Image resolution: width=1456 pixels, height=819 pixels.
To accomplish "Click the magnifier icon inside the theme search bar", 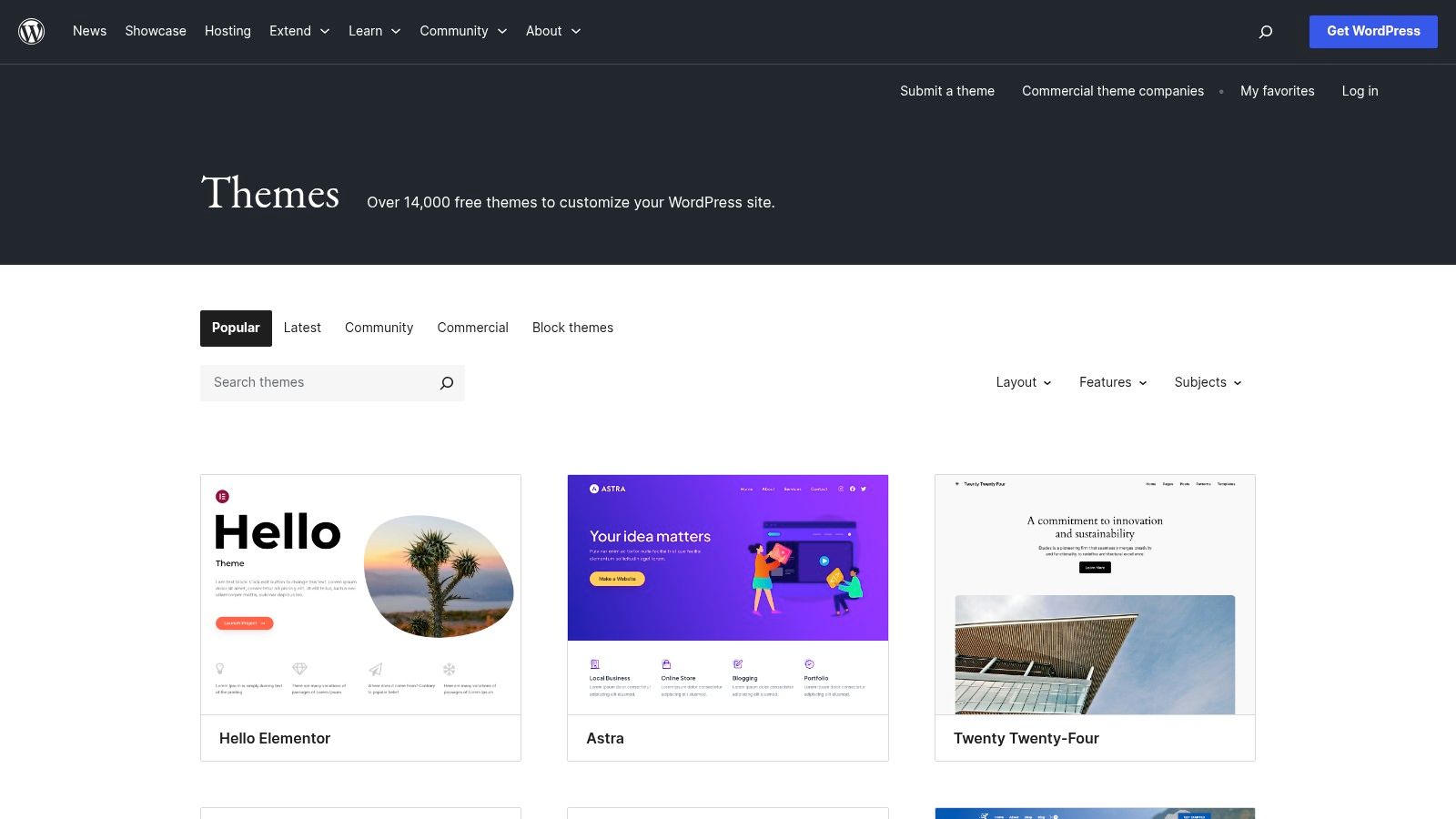I will point(446,383).
